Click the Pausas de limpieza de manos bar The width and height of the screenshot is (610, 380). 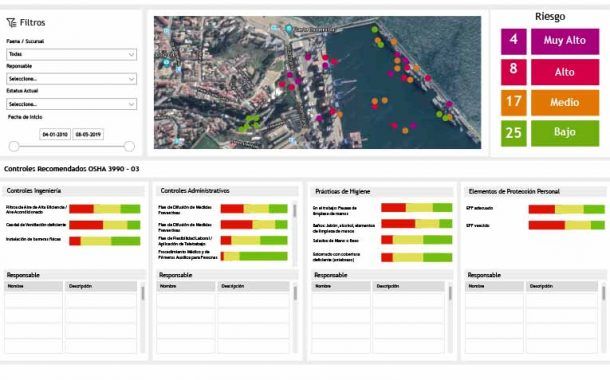[x=417, y=208]
